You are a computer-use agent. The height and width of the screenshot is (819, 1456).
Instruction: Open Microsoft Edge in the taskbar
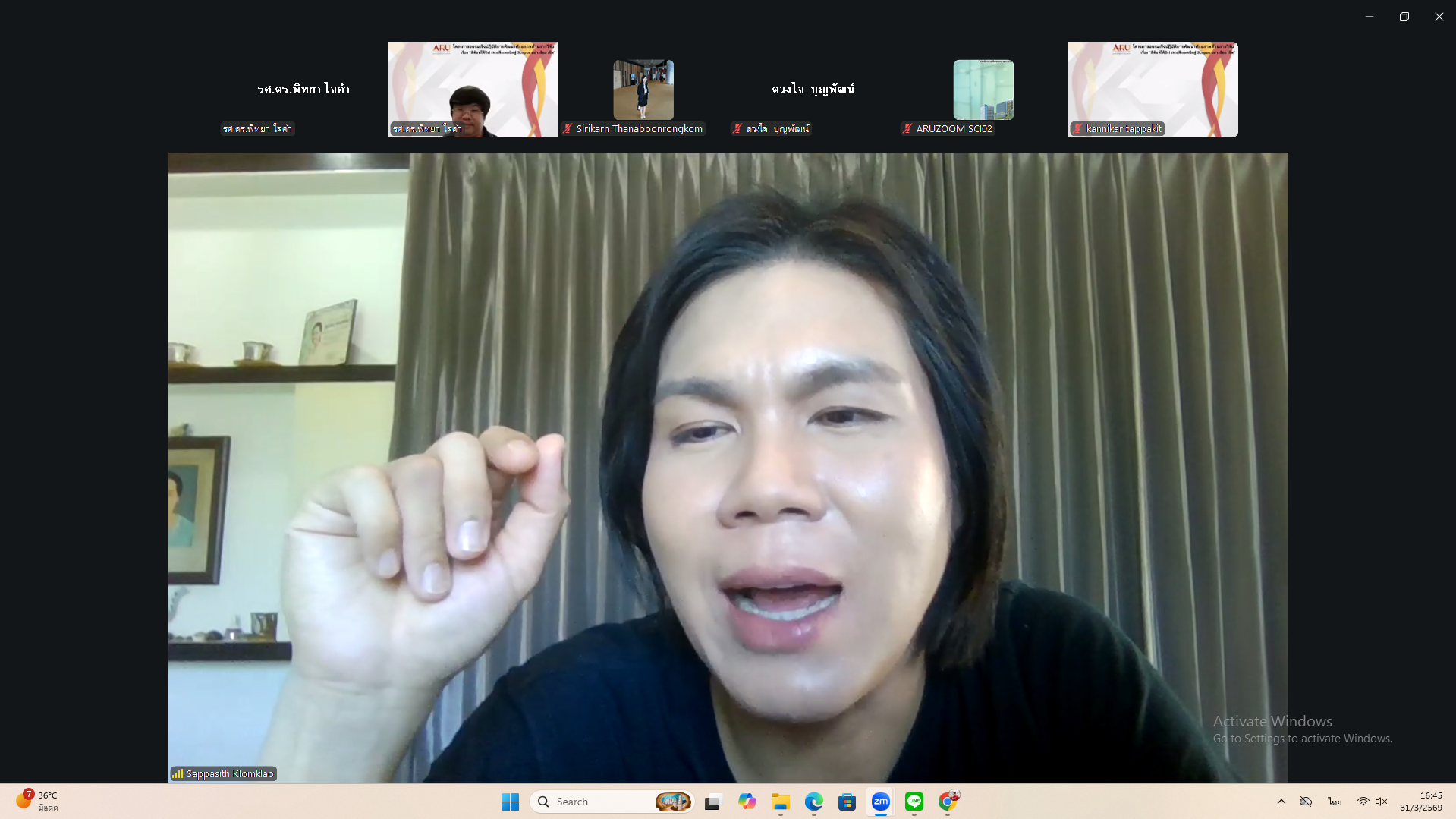coord(813,802)
